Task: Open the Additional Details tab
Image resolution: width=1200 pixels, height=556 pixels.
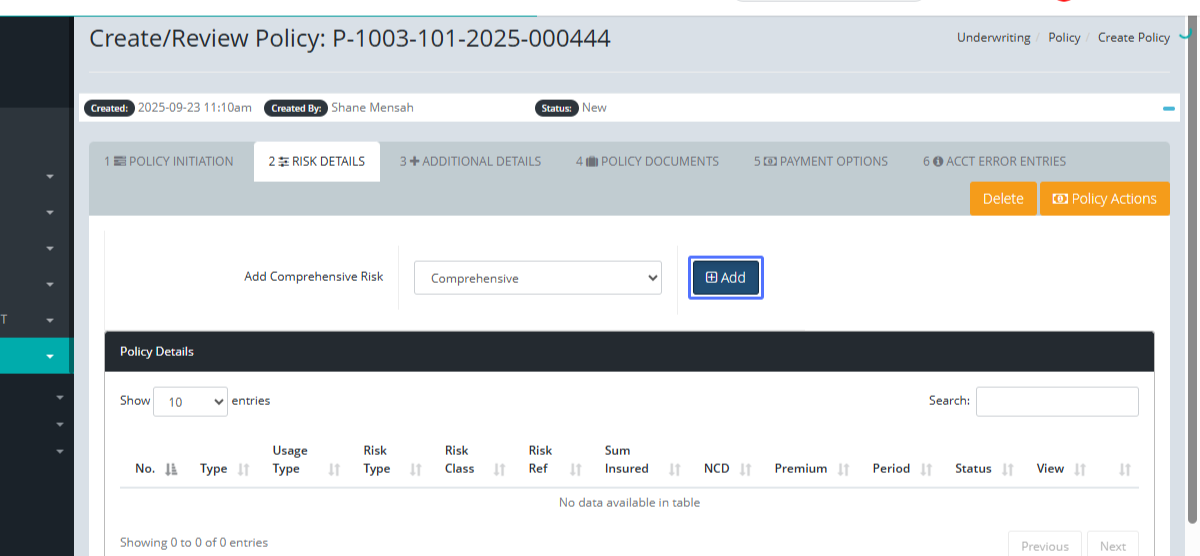Action: pyautogui.click(x=470, y=161)
